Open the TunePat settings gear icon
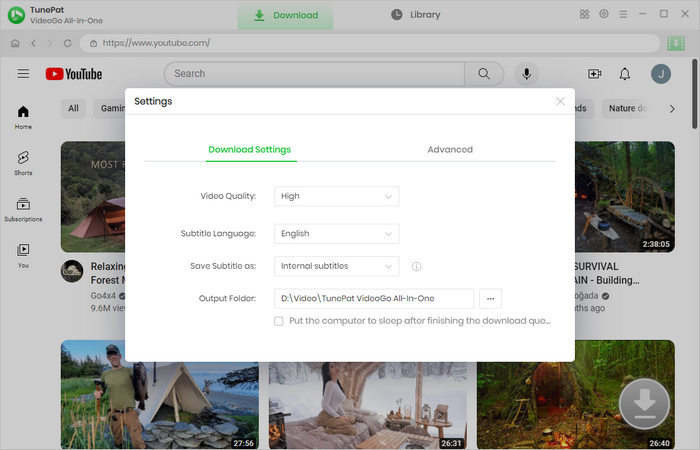The image size is (700, 450). point(604,14)
